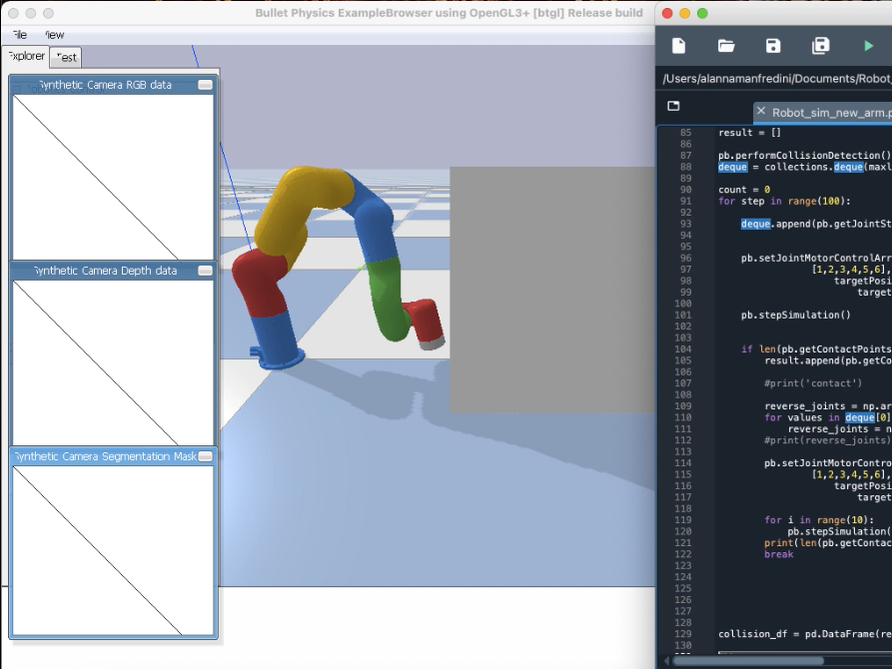Click the left arrow of the horizontal scrollbar

(x=665, y=660)
